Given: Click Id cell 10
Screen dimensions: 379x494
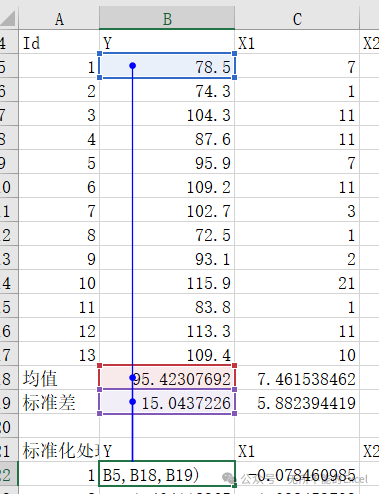Looking at the screenshot, I should point(59,282).
